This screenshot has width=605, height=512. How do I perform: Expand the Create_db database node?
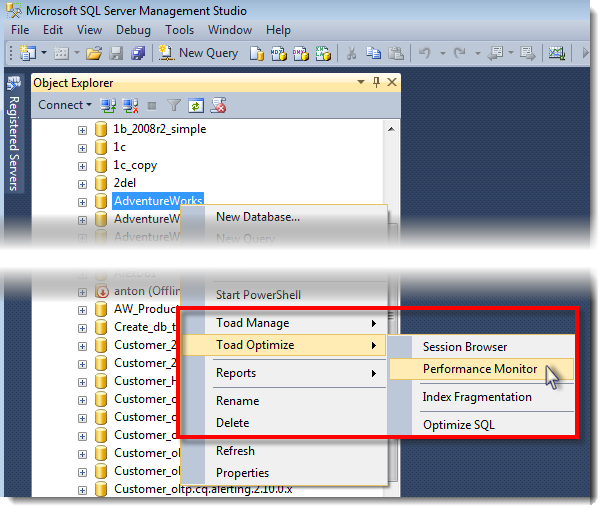[x=82, y=328]
